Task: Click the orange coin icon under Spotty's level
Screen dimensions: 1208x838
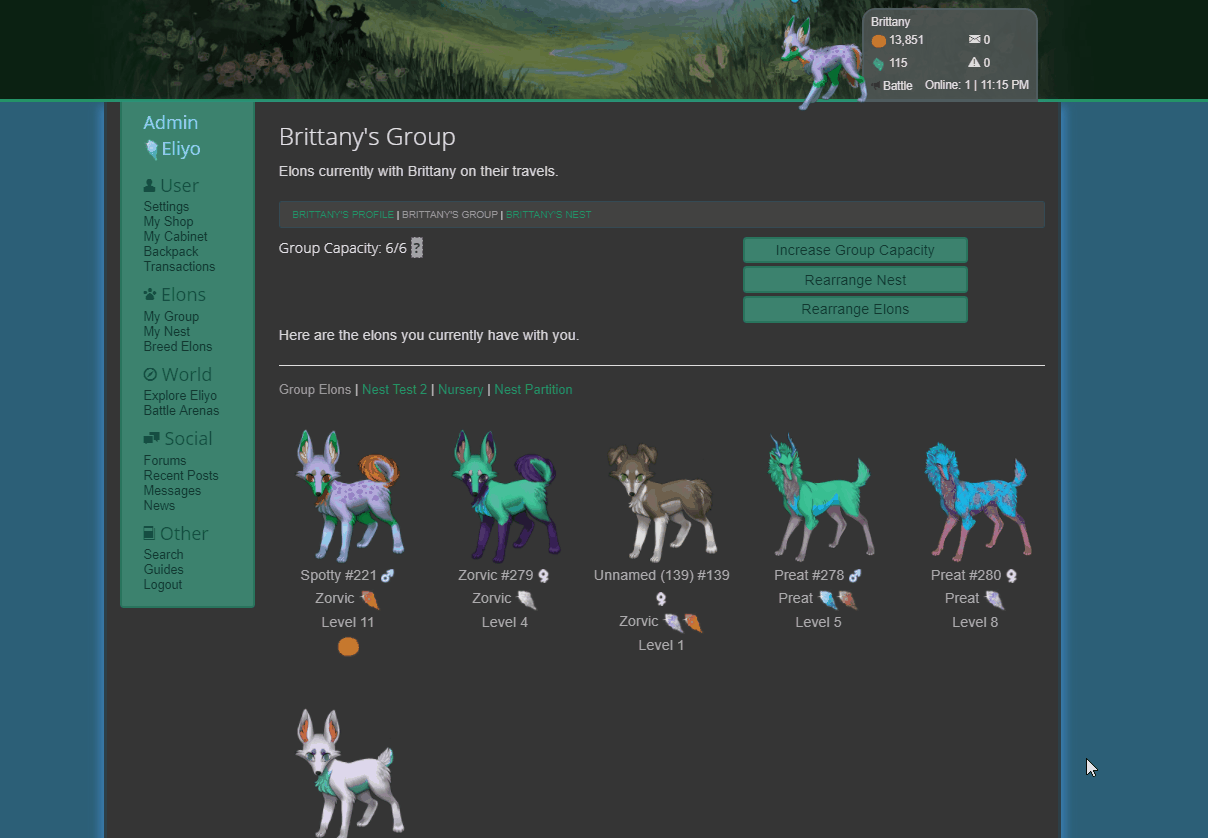Action: tap(348, 646)
